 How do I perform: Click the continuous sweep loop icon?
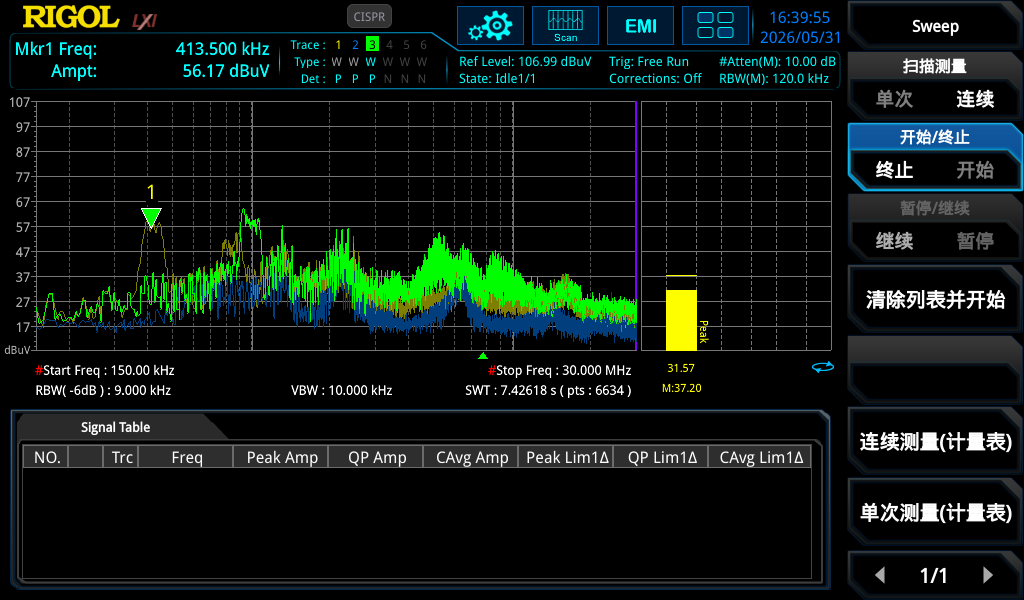[823, 368]
